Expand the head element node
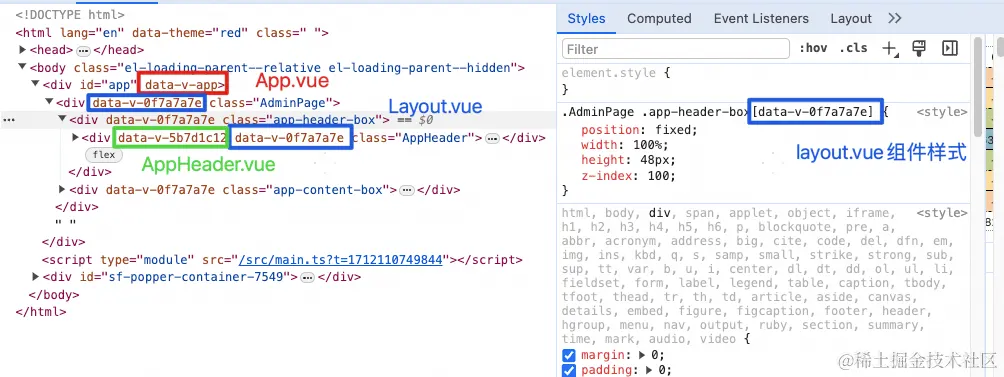This screenshot has height=377, width=1004. click(x=22, y=50)
